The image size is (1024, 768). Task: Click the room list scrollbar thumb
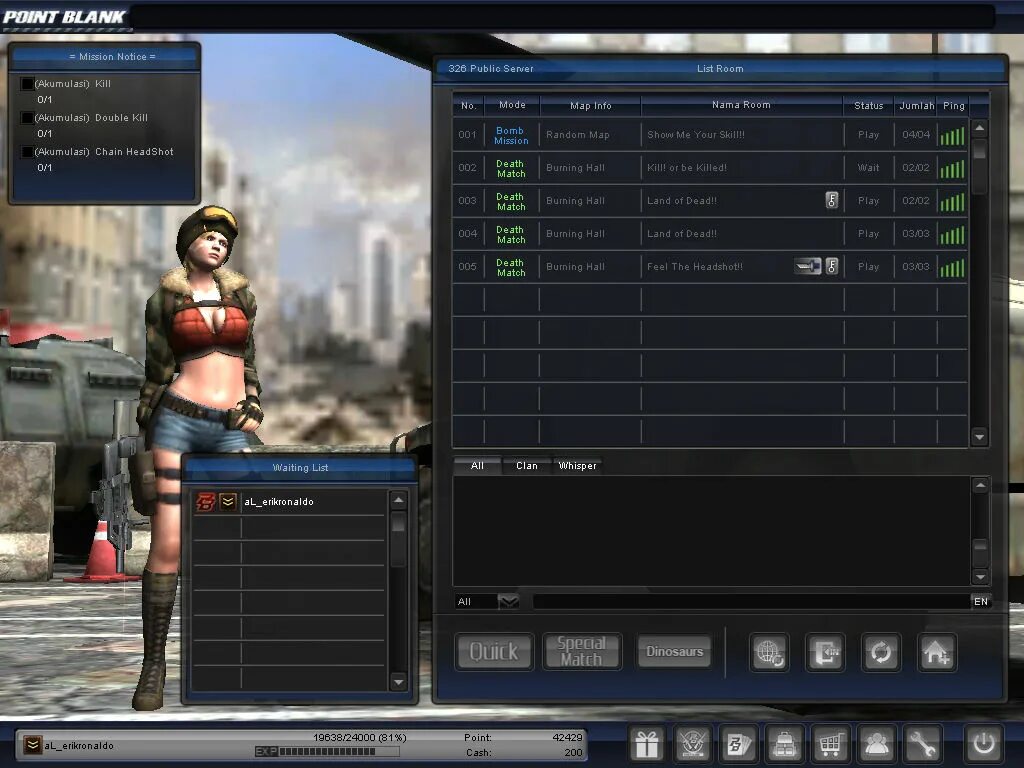tap(979, 150)
